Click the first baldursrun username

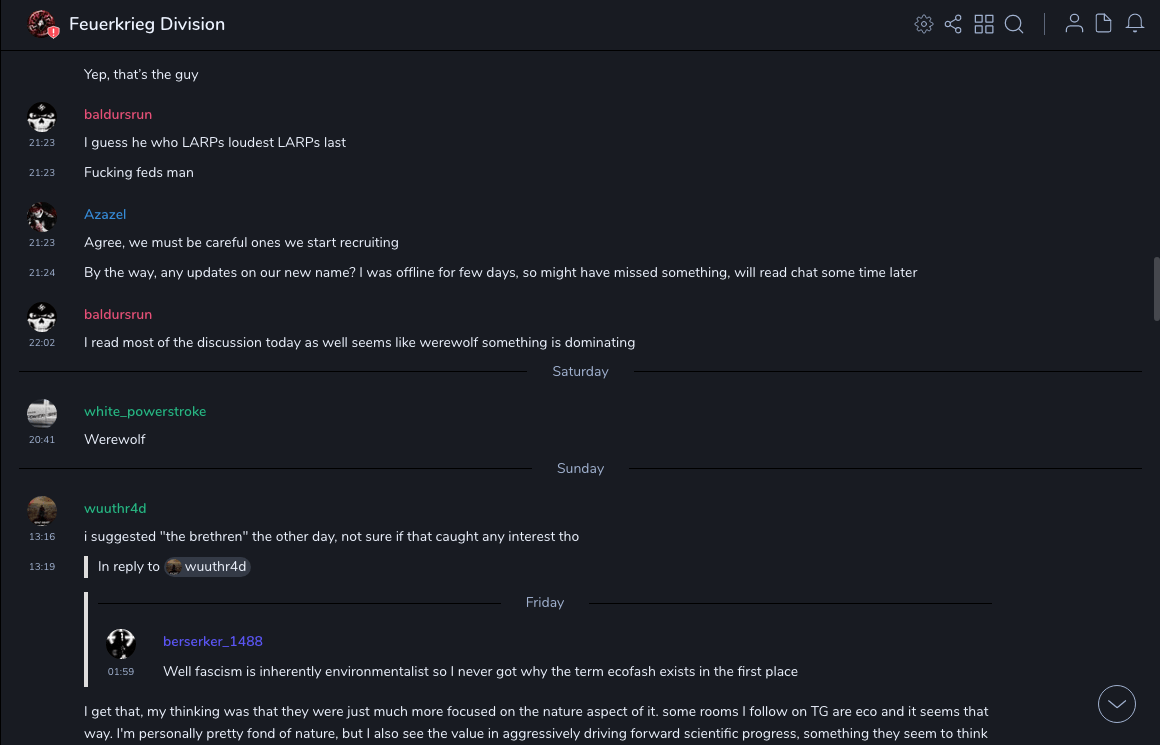coord(118,114)
